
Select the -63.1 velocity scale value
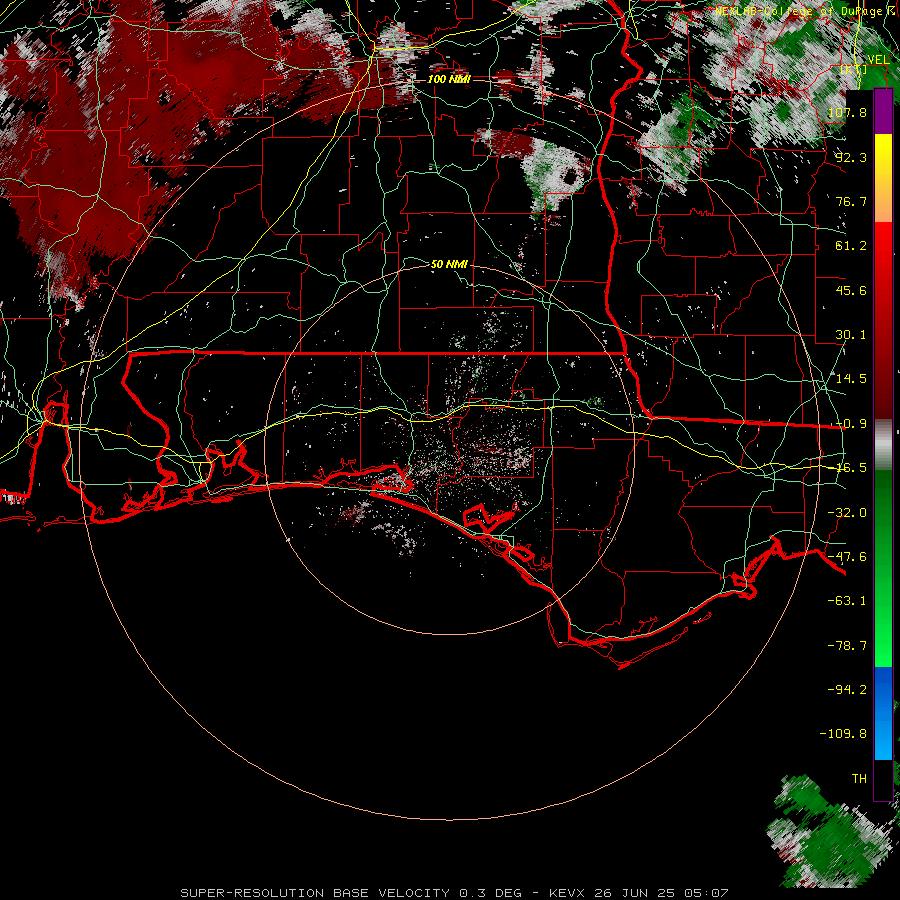coord(847,601)
